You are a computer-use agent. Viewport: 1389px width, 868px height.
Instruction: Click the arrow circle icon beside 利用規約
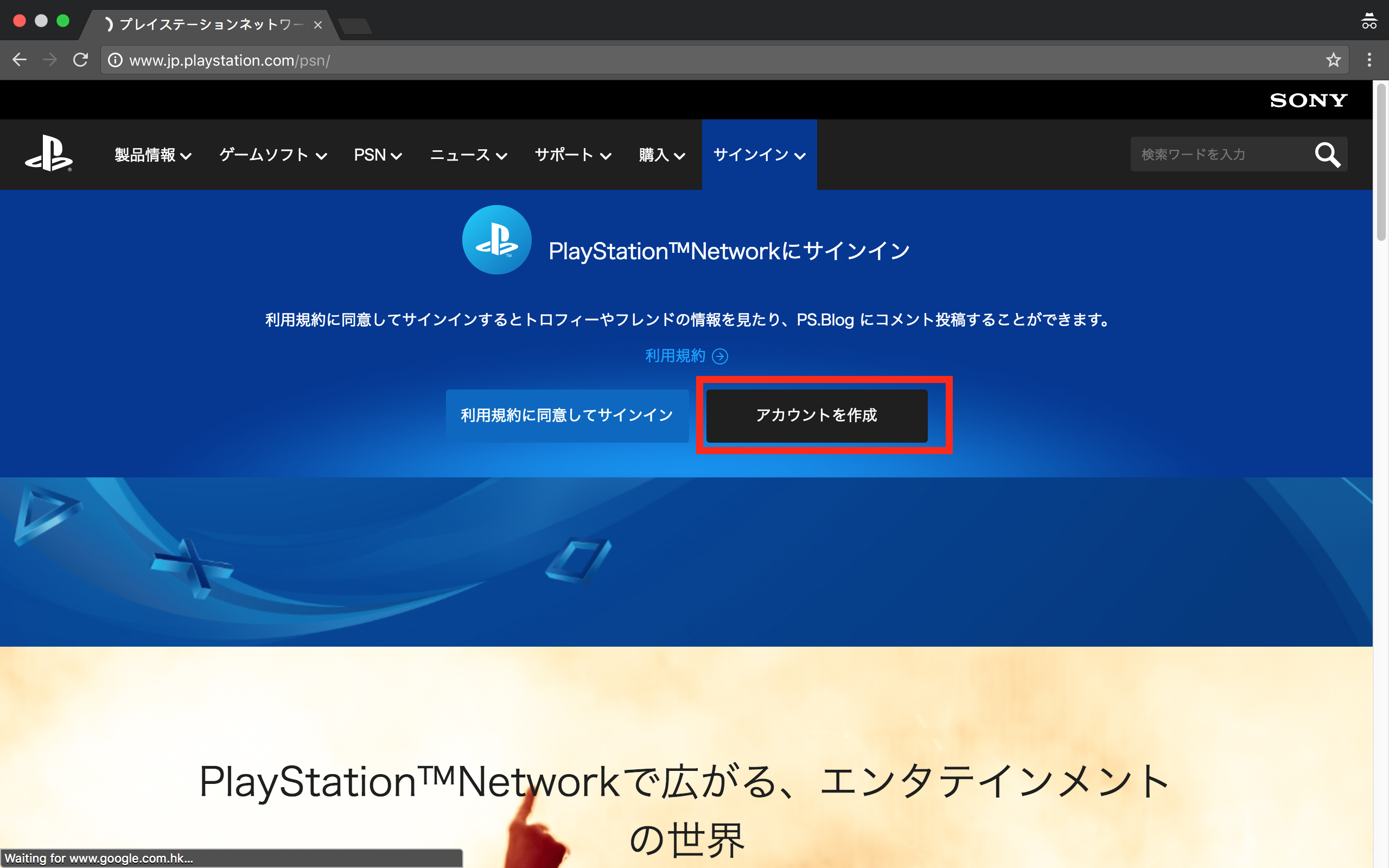pyautogui.click(x=720, y=356)
